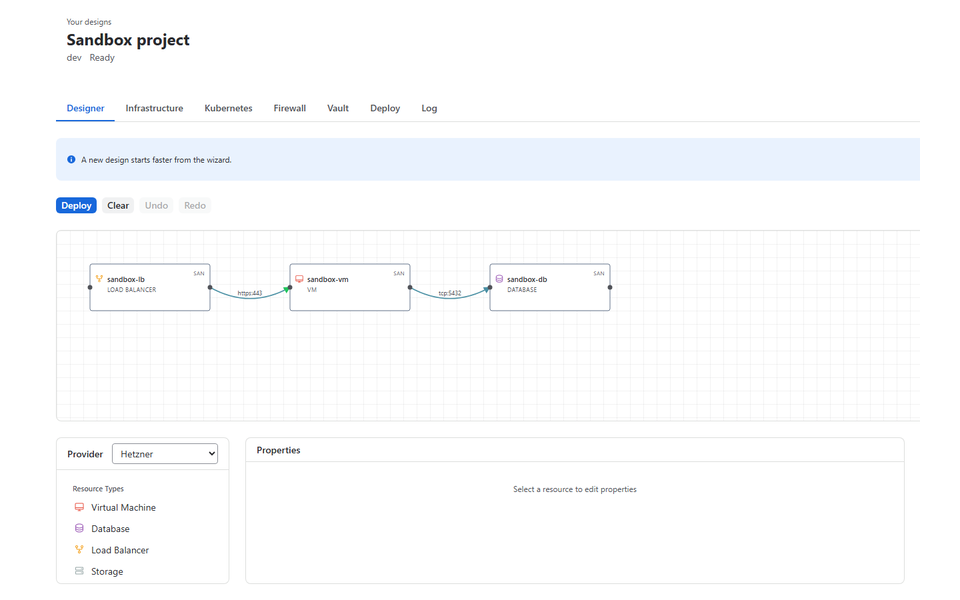Click the database icon on sandbox-db node

click(499, 279)
